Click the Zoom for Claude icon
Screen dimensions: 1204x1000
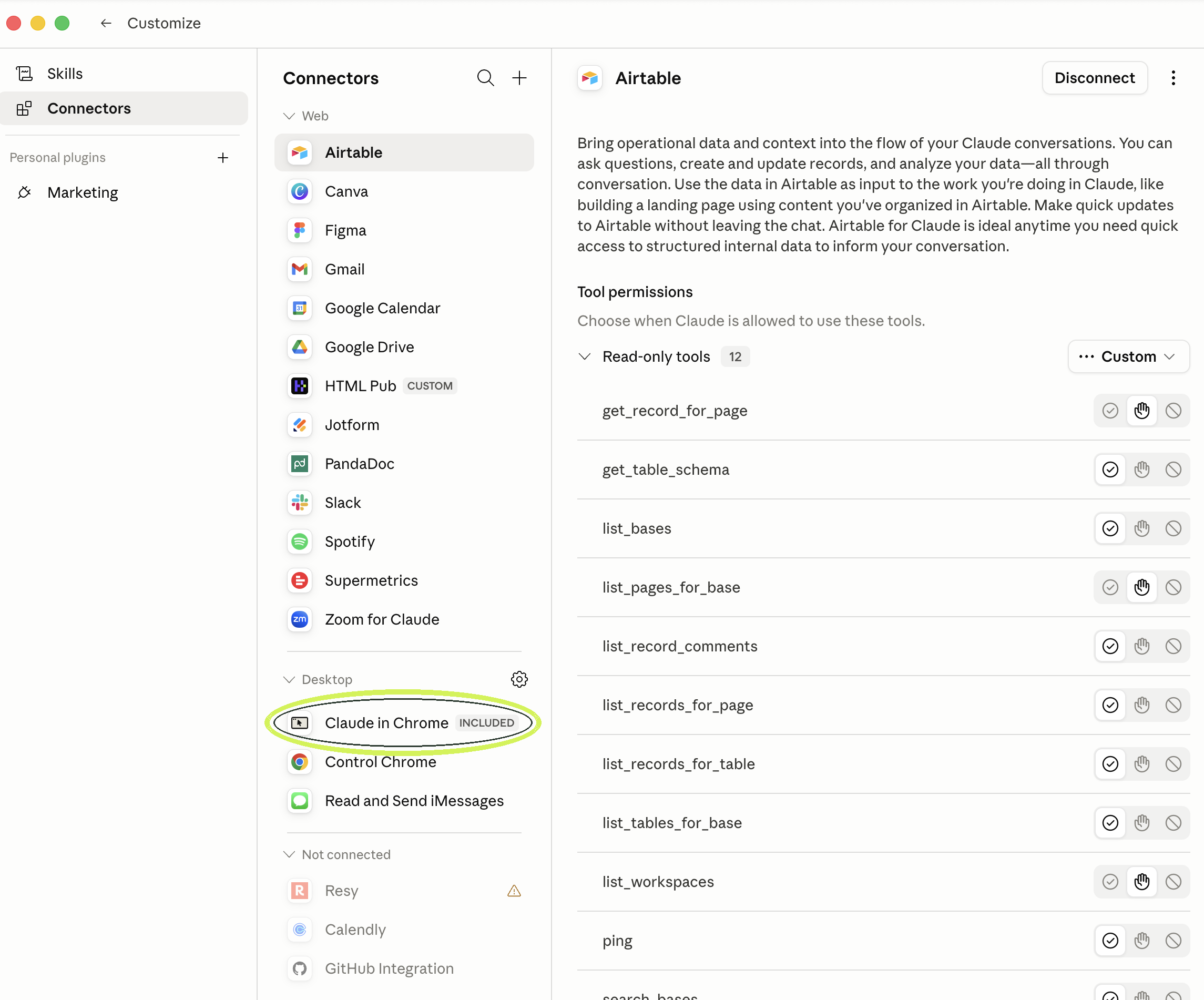[300, 619]
